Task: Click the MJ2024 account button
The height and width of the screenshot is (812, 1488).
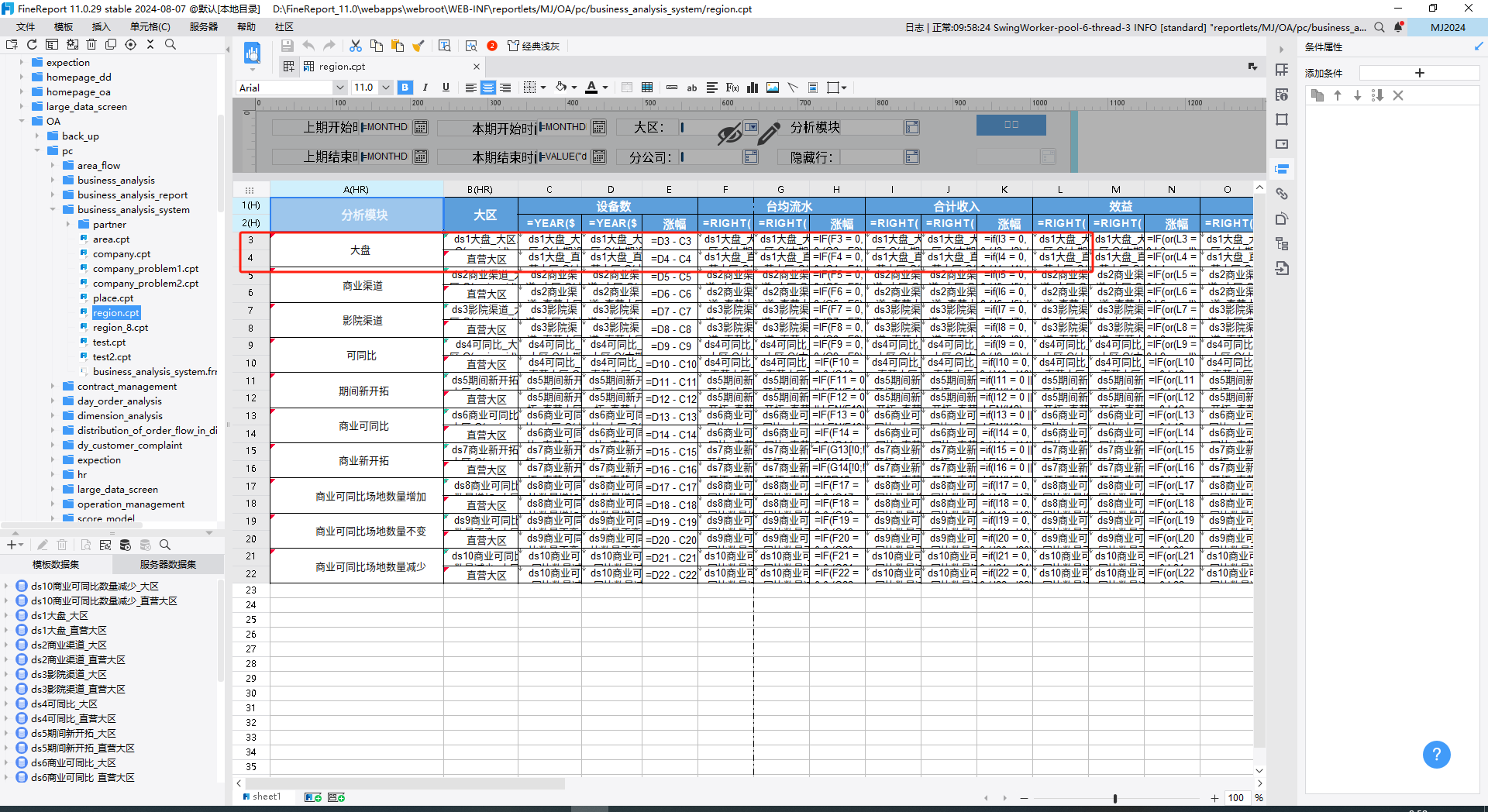Action: pos(1448,27)
